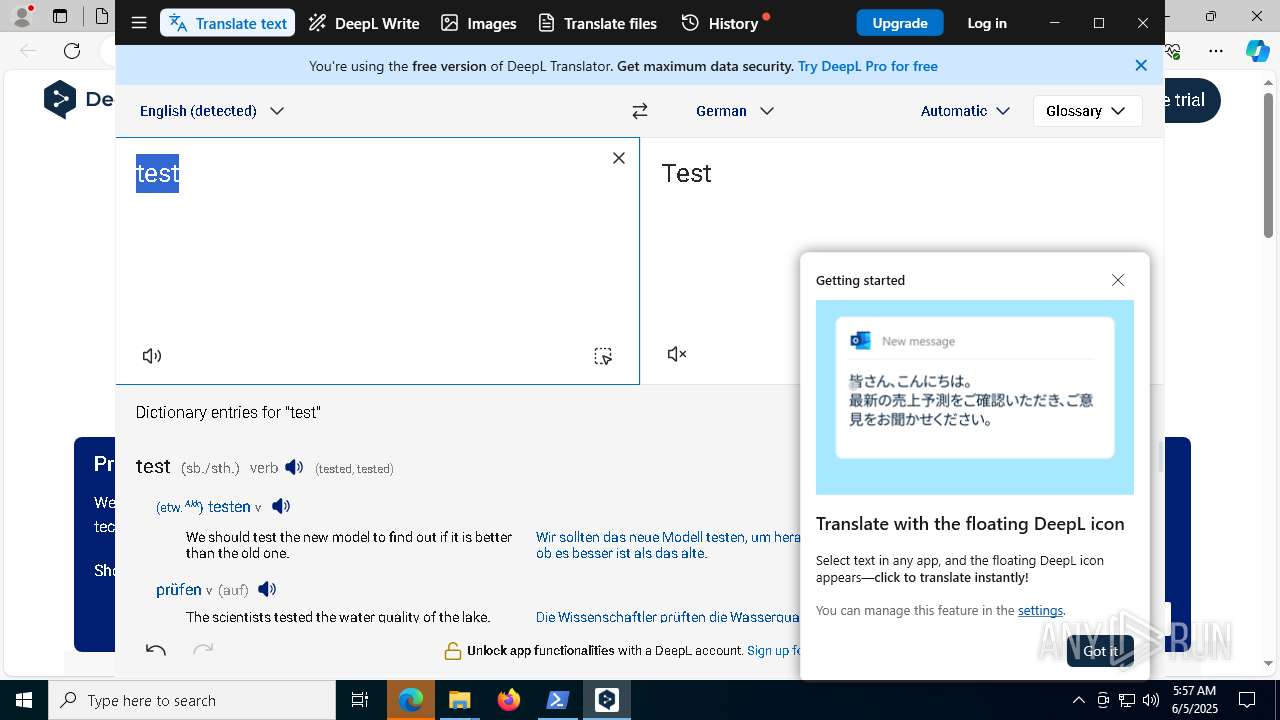Click the redo arrow icon
The height and width of the screenshot is (720, 1280).
pyautogui.click(x=203, y=650)
